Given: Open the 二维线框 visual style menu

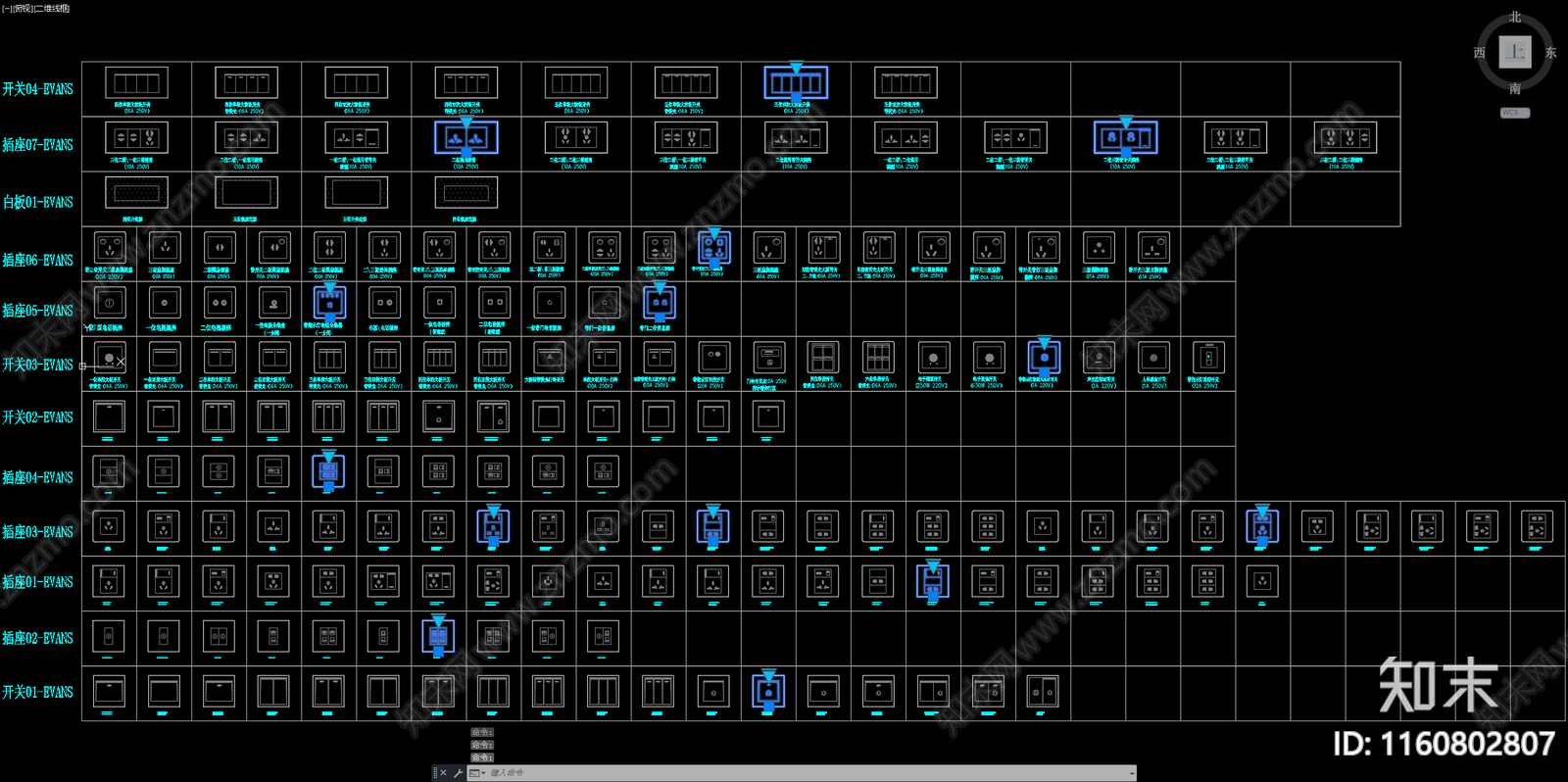Looking at the screenshot, I should (x=52, y=8).
